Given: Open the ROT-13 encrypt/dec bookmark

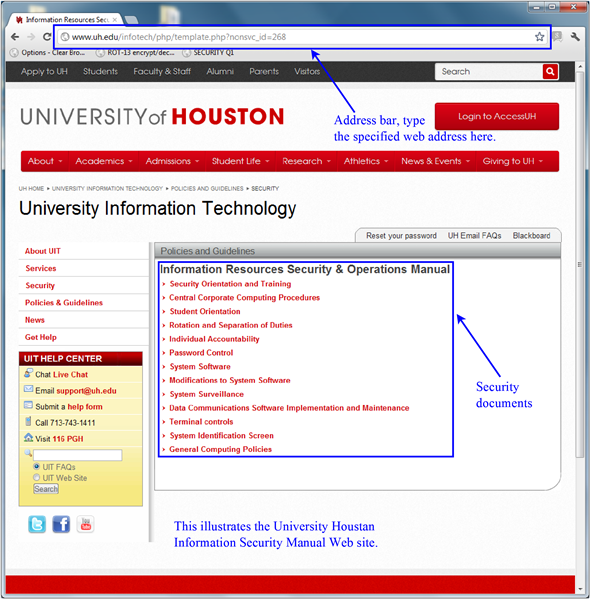Looking at the screenshot, I should coord(135,53).
